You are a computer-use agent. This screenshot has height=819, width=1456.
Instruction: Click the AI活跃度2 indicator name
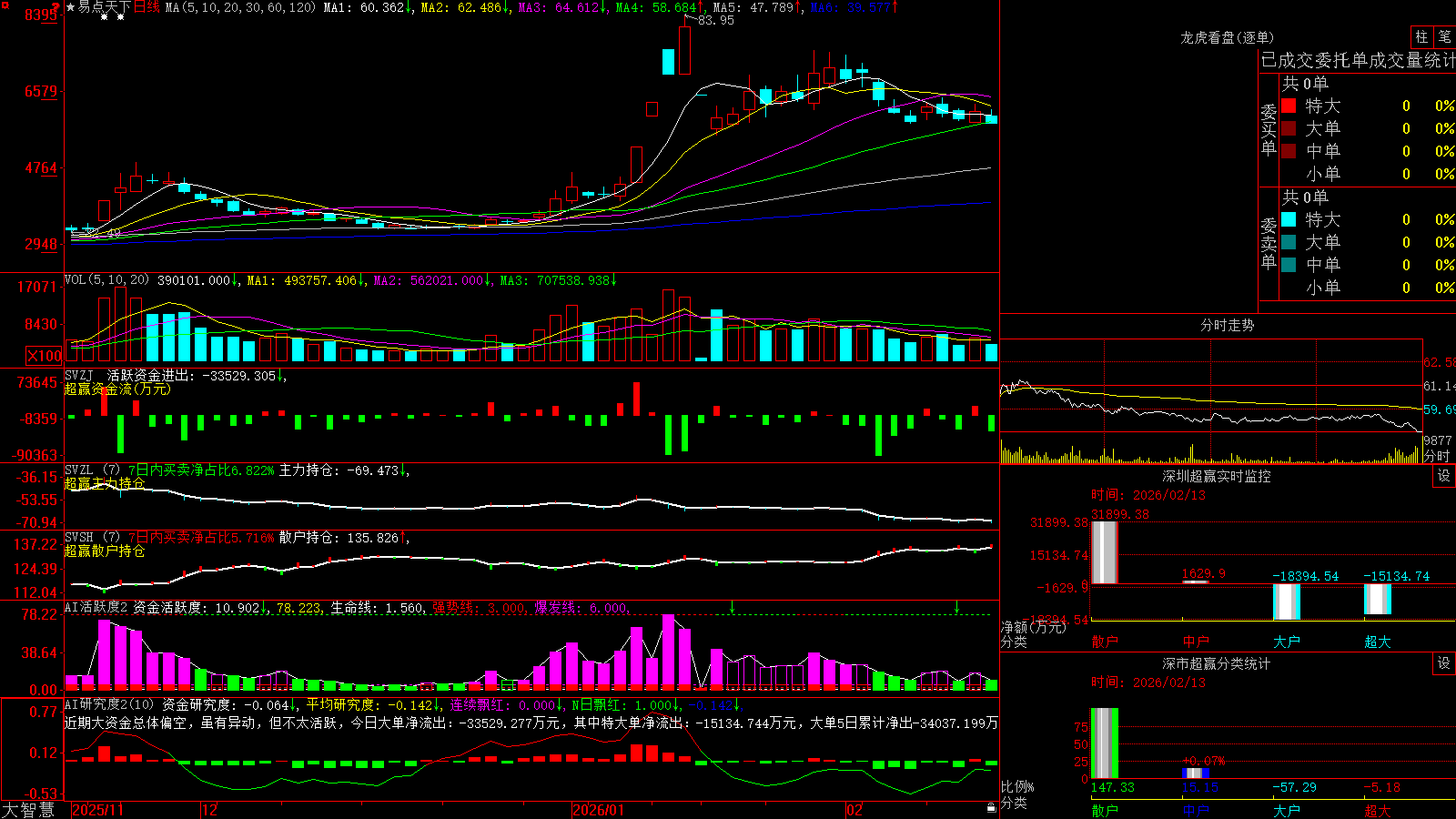pos(96,607)
